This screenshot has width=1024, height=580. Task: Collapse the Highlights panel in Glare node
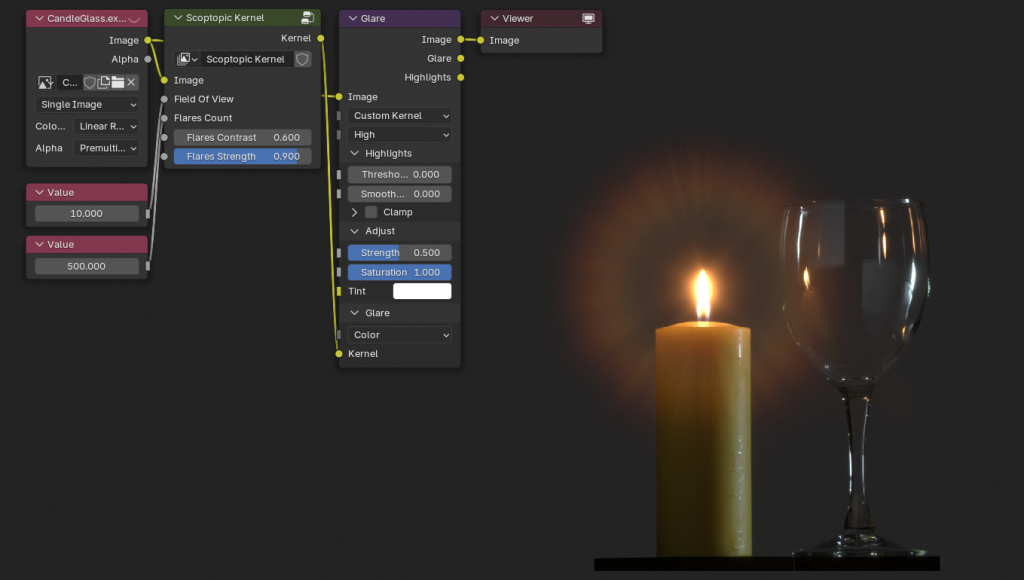355,153
